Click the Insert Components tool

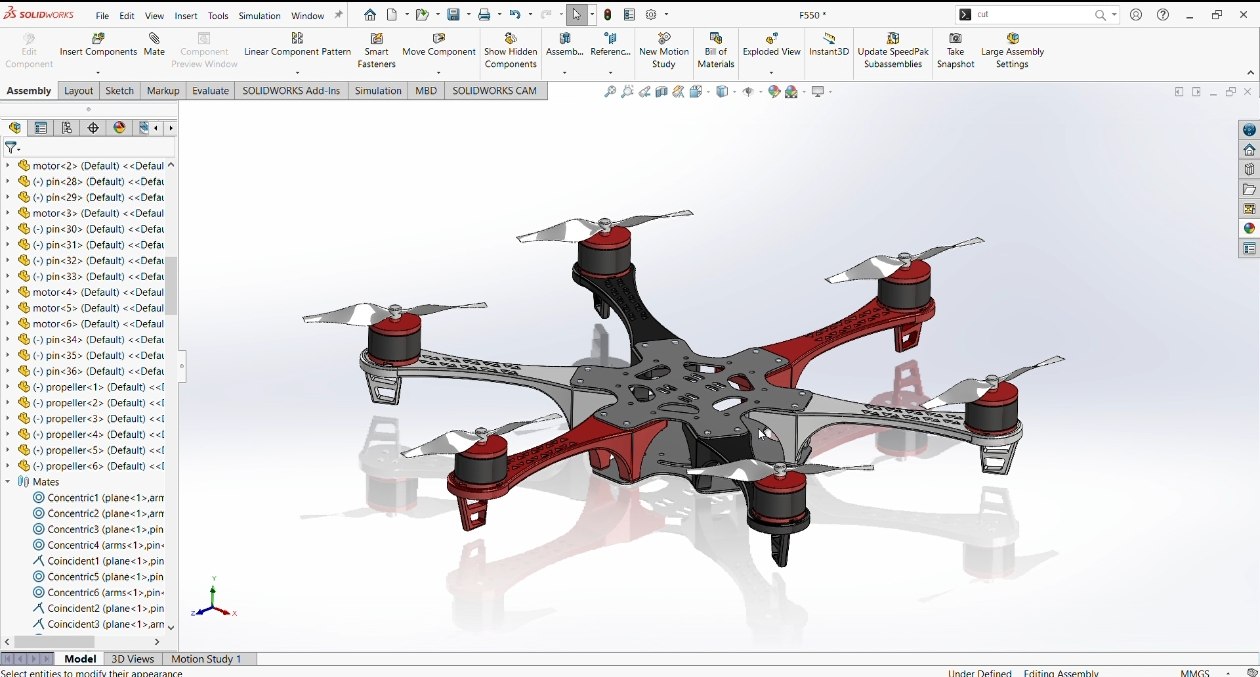tap(98, 45)
